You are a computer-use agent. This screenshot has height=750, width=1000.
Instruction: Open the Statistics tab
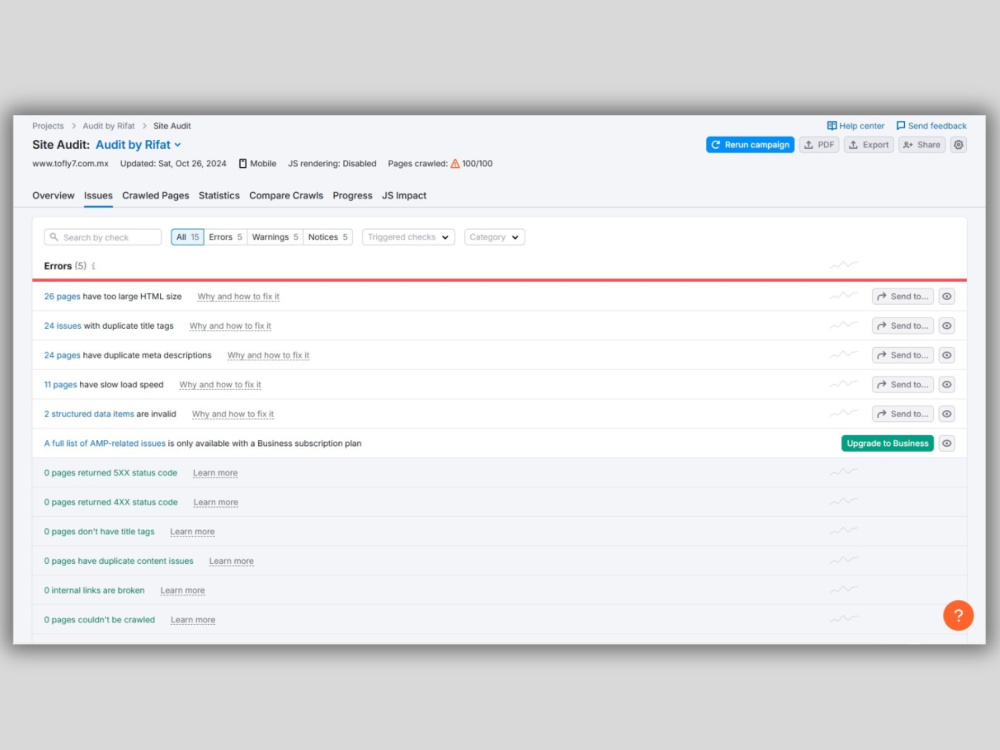click(x=219, y=196)
